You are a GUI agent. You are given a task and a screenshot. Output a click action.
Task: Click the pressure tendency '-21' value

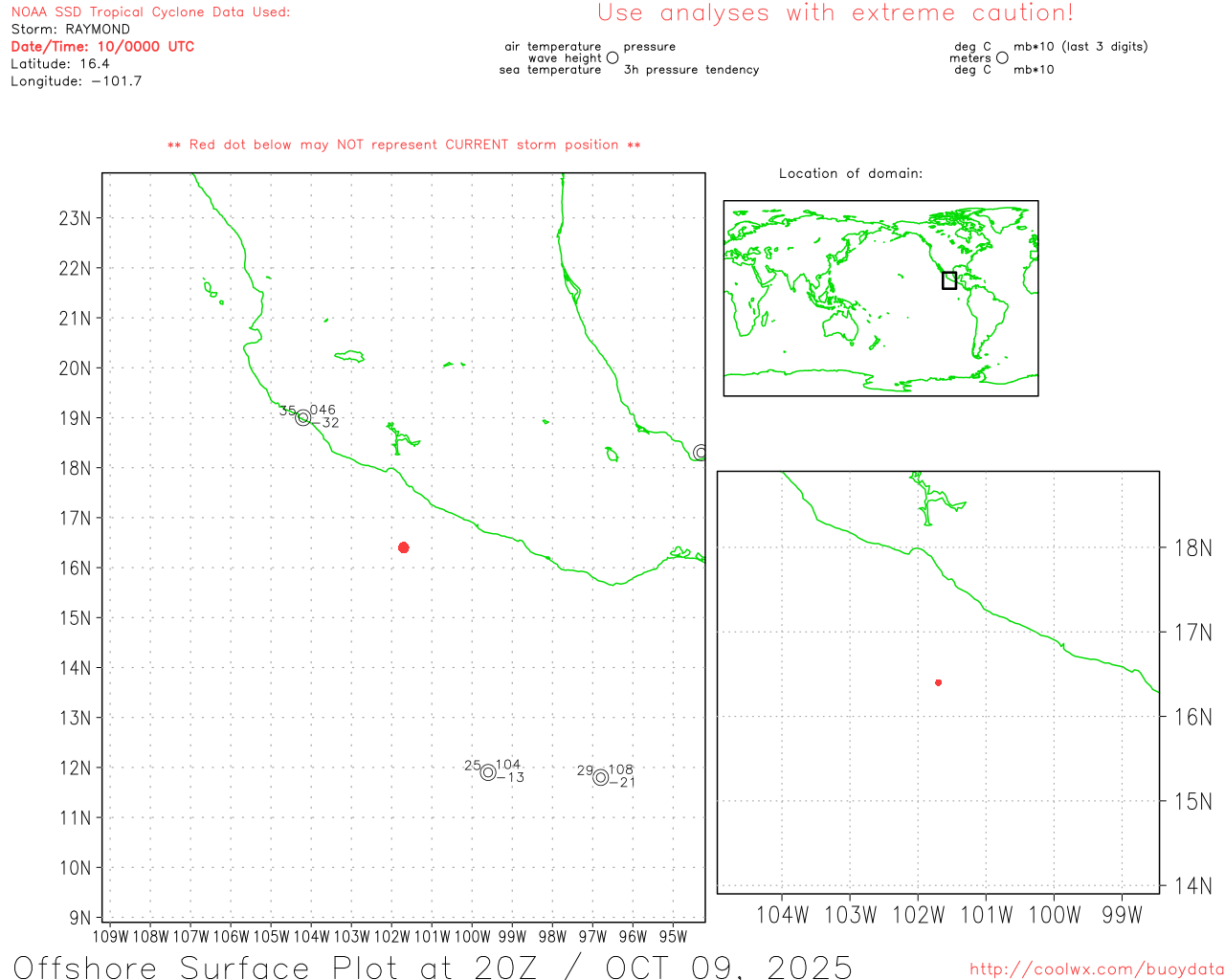[x=622, y=782]
